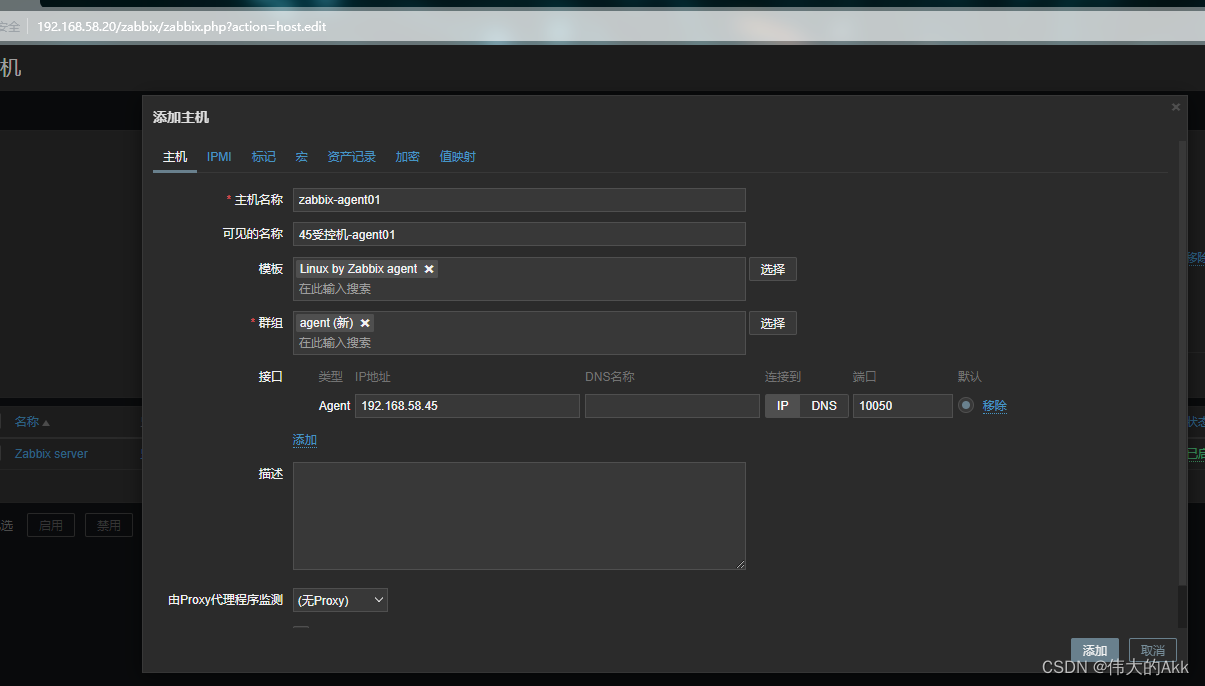Open the 资产记录 tab
The image size is (1205, 686).
(x=352, y=157)
